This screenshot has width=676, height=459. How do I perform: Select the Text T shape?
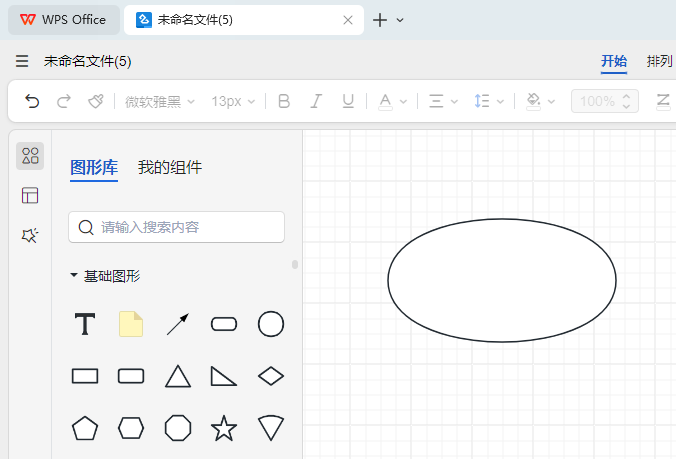click(x=85, y=324)
